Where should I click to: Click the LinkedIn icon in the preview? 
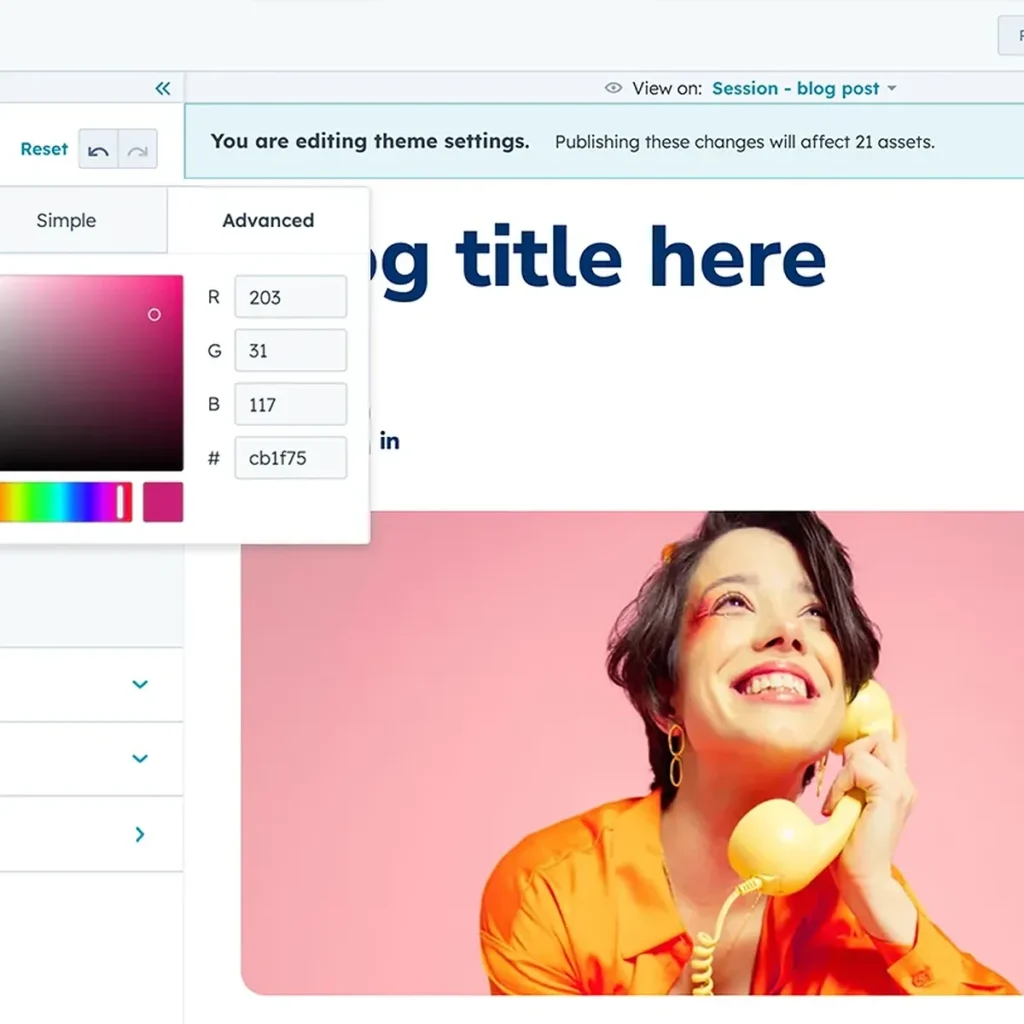(x=390, y=441)
